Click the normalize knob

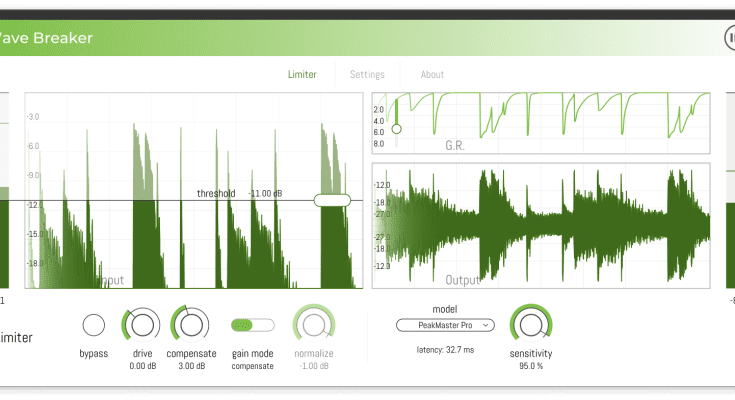313,324
